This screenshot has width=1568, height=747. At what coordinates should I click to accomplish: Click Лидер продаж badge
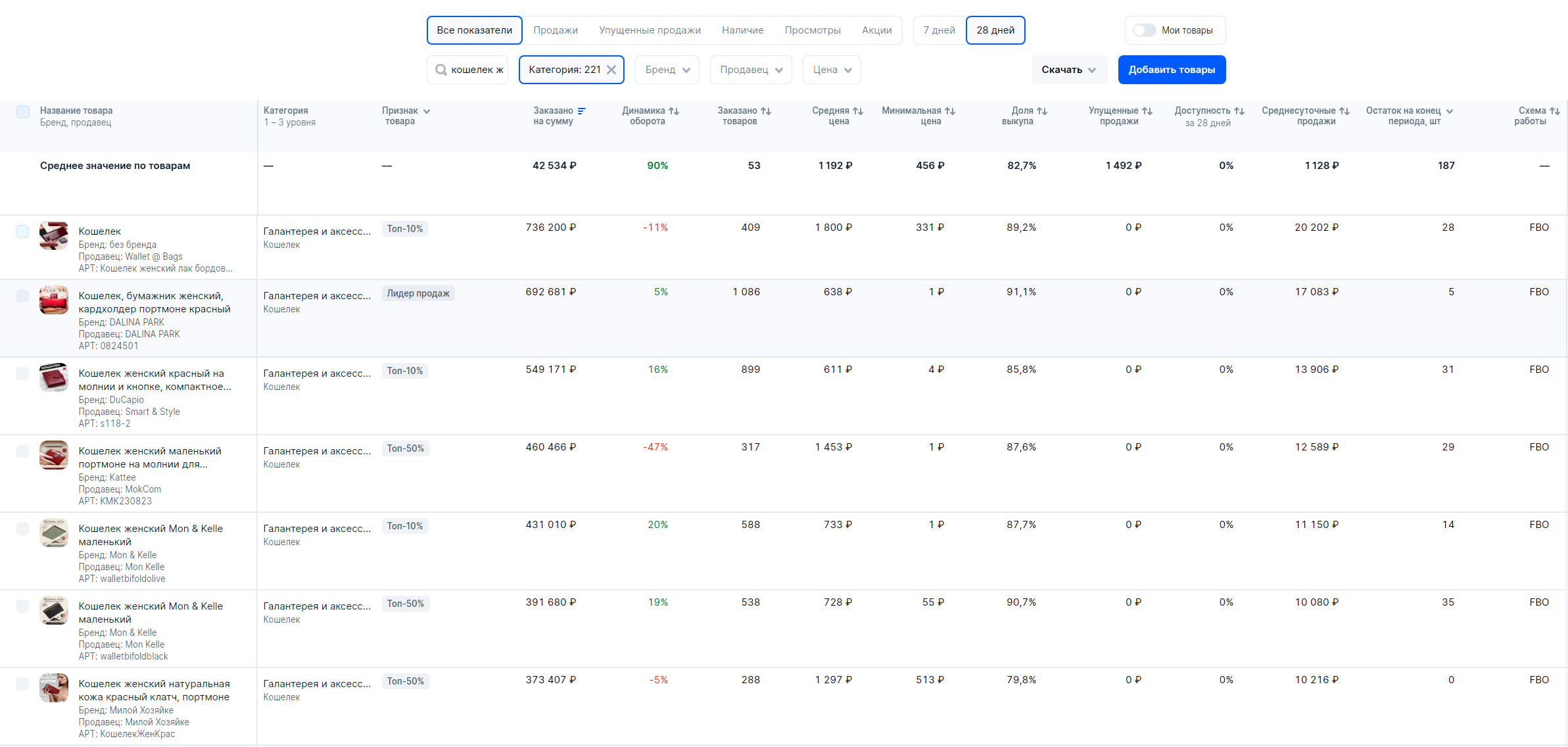pyautogui.click(x=418, y=293)
